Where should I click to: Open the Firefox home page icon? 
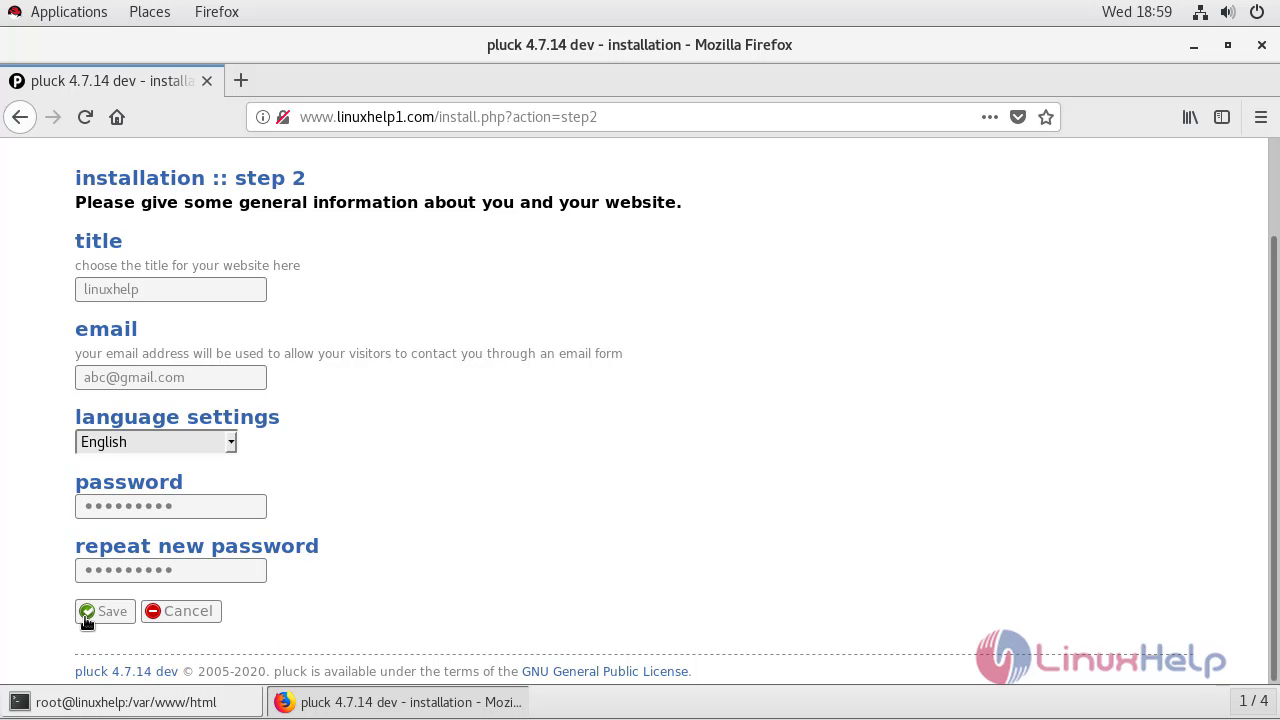click(x=117, y=117)
